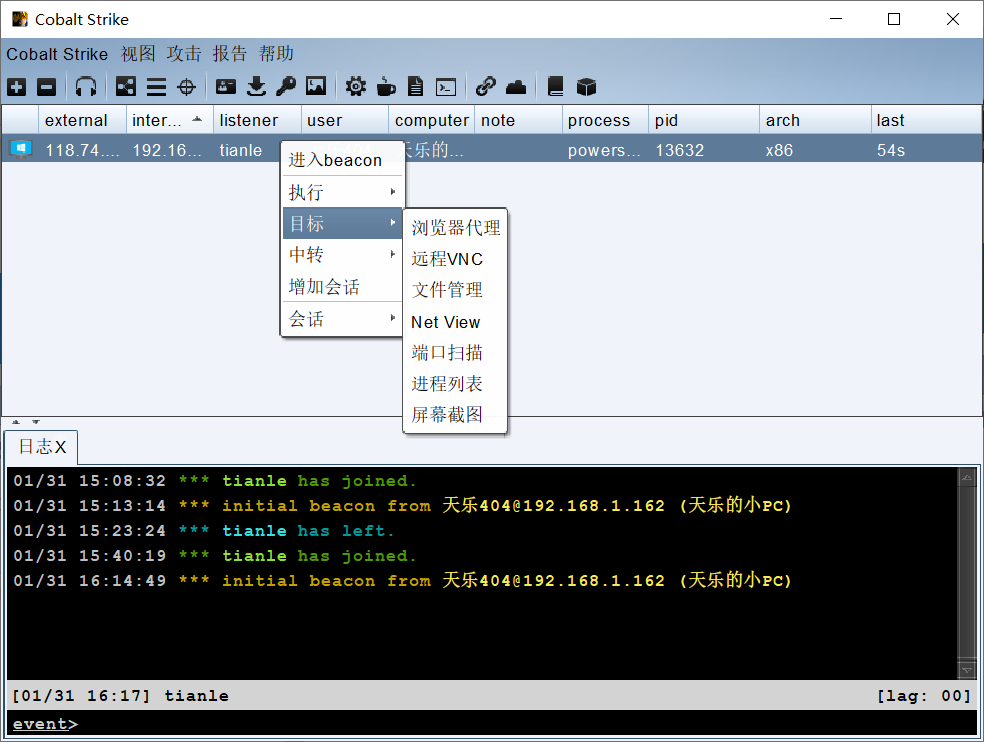Choose 端口扫描 from submenu
984x742 pixels.
click(455, 353)
